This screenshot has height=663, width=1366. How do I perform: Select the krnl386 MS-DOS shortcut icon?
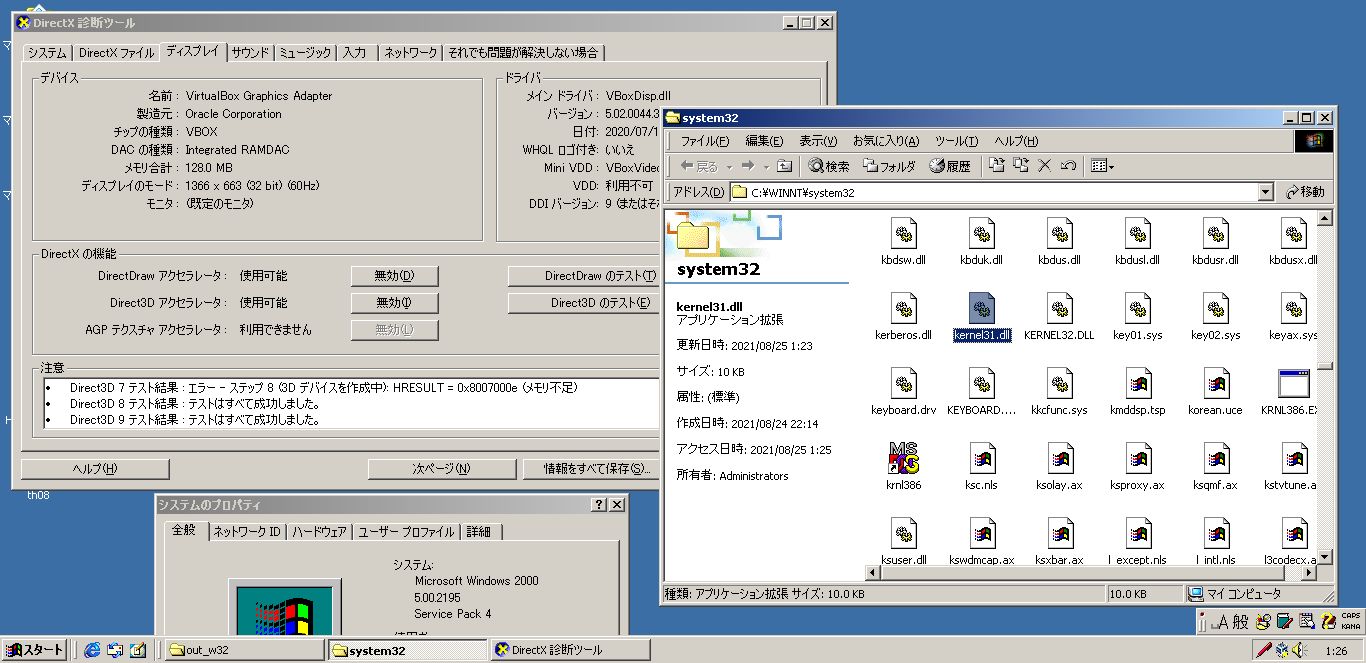point(904,459)
